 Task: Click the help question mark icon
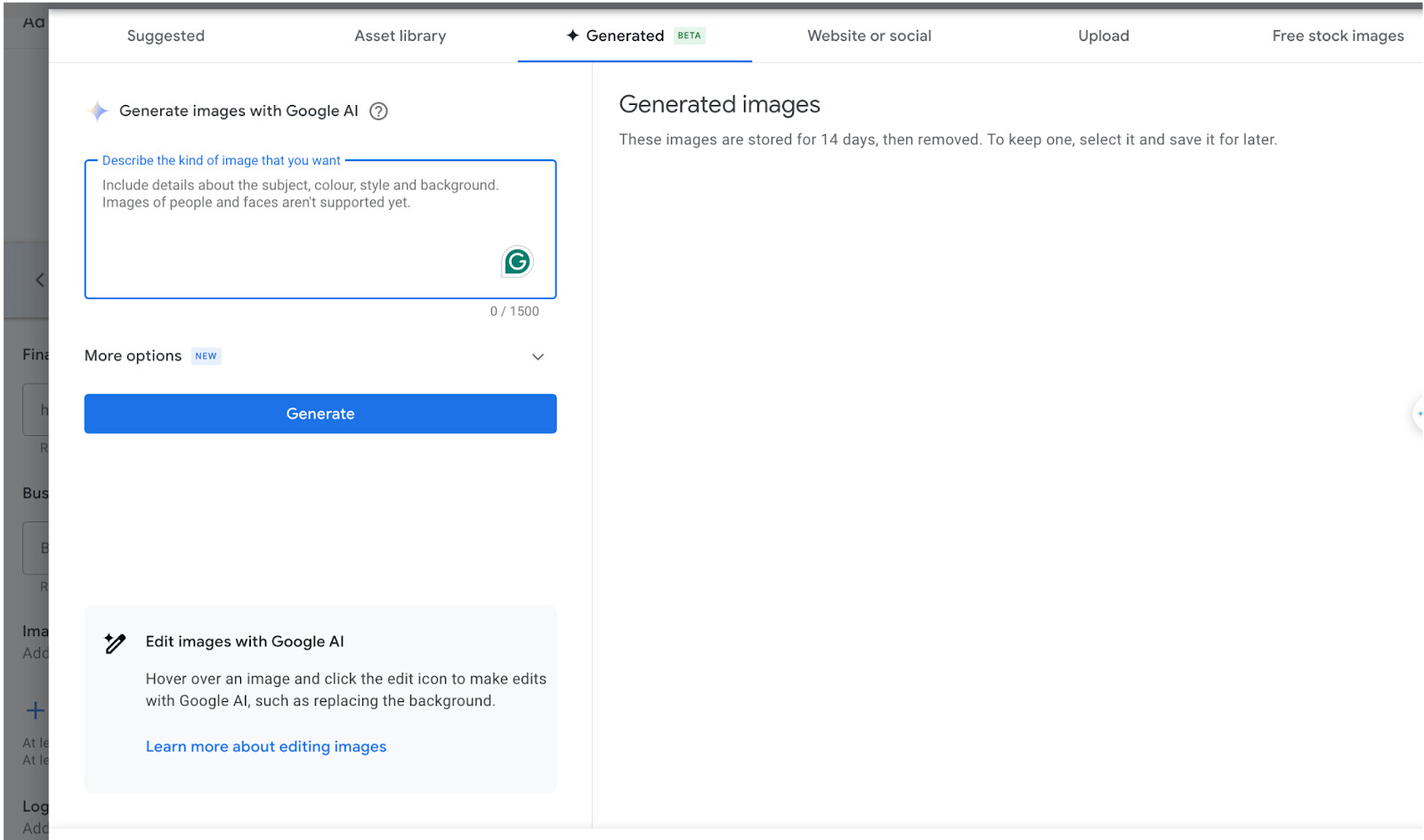378,111
